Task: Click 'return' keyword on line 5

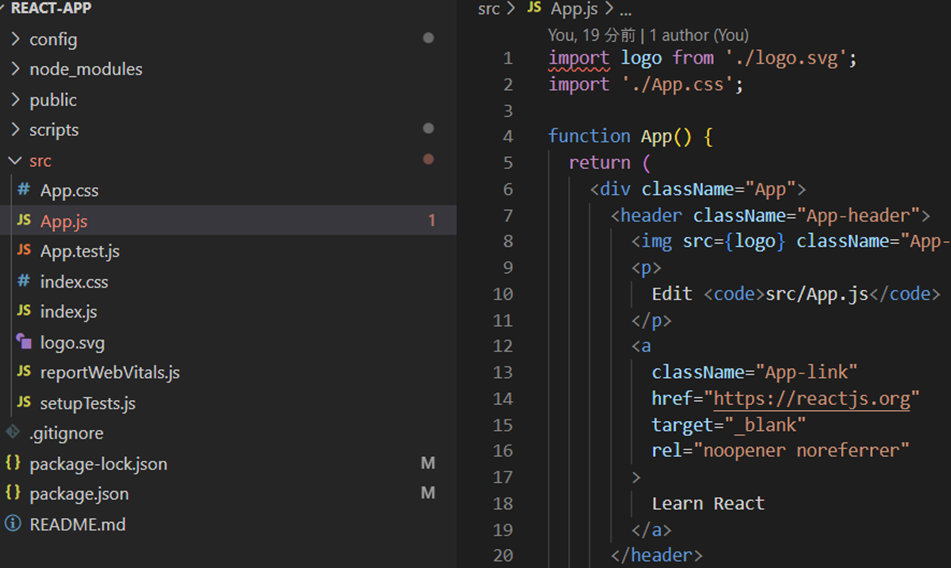Action: pyautogui.click(x=599, y=162)
